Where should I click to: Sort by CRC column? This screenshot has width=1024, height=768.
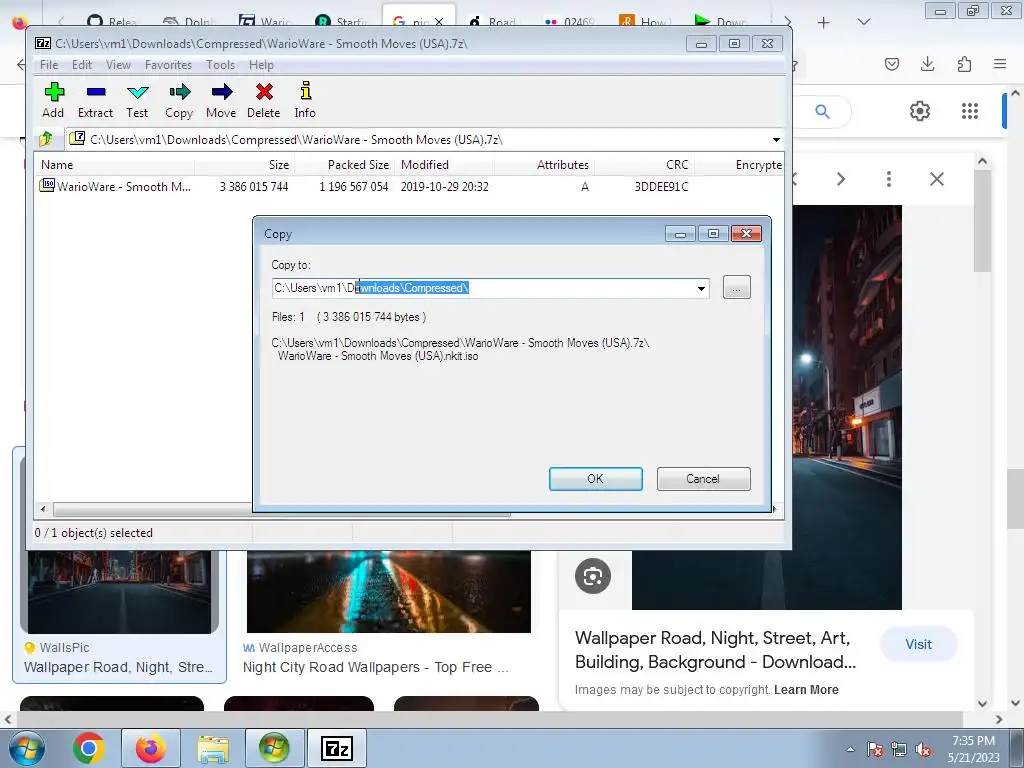643,165
